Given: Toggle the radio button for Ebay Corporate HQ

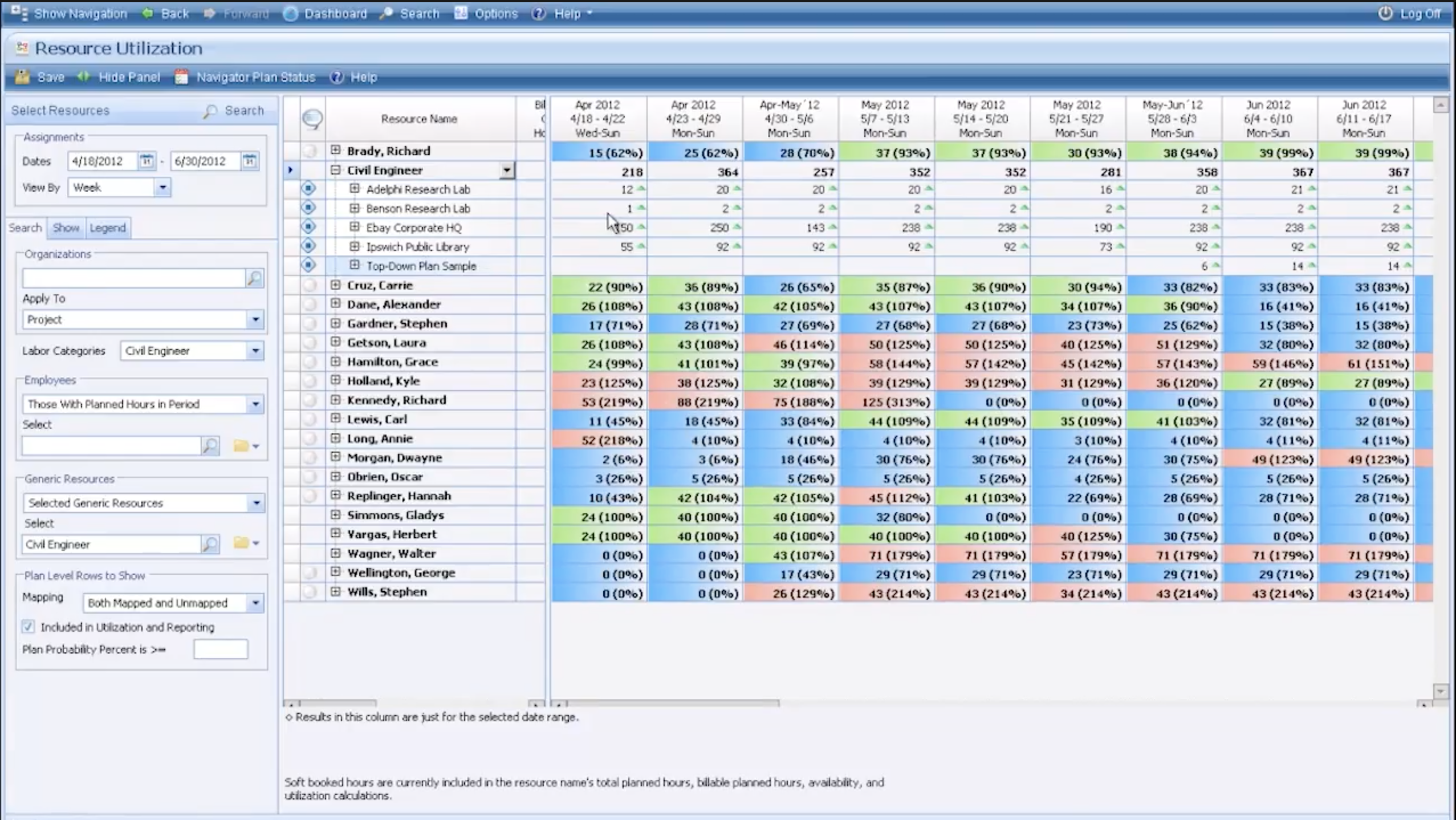Looking at the screenshot, I should click(x=308, y=226).
